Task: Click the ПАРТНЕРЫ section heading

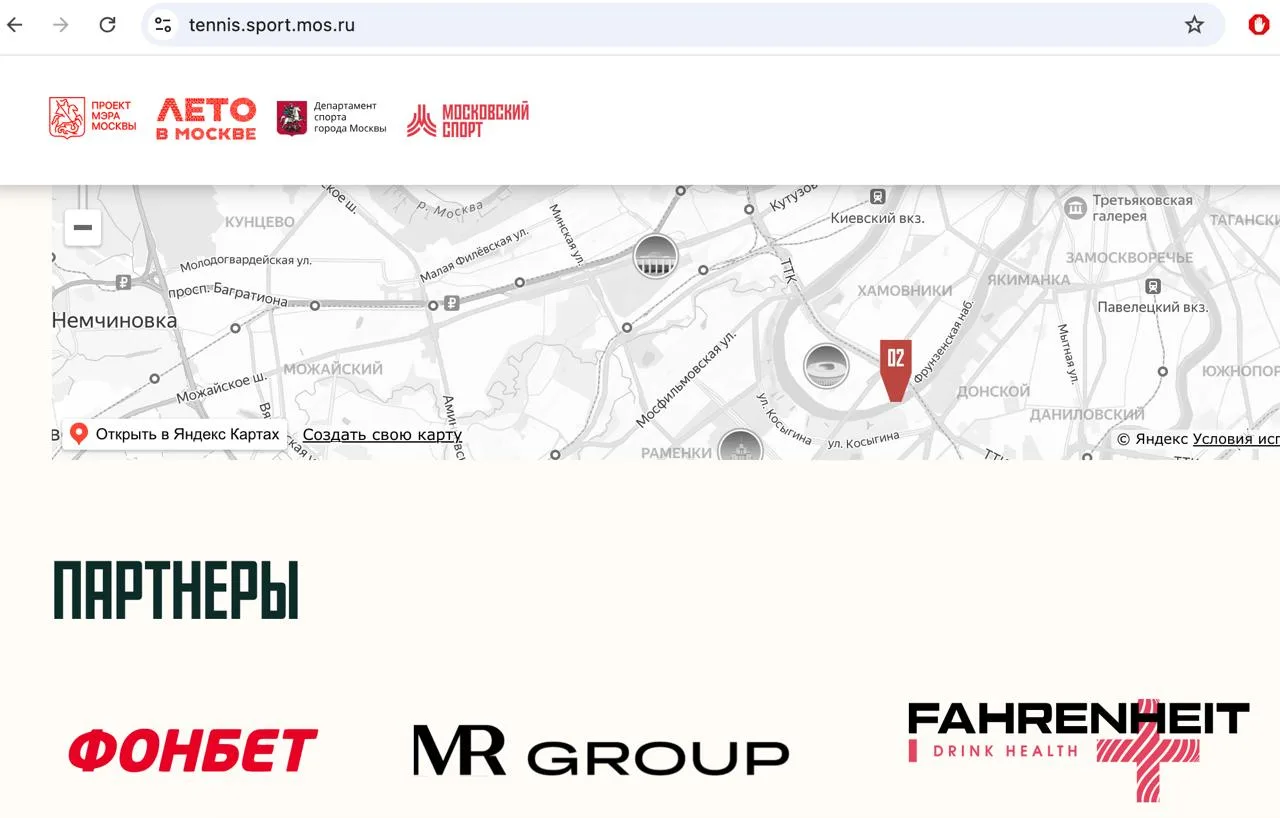Action: [x=176, y=590]
